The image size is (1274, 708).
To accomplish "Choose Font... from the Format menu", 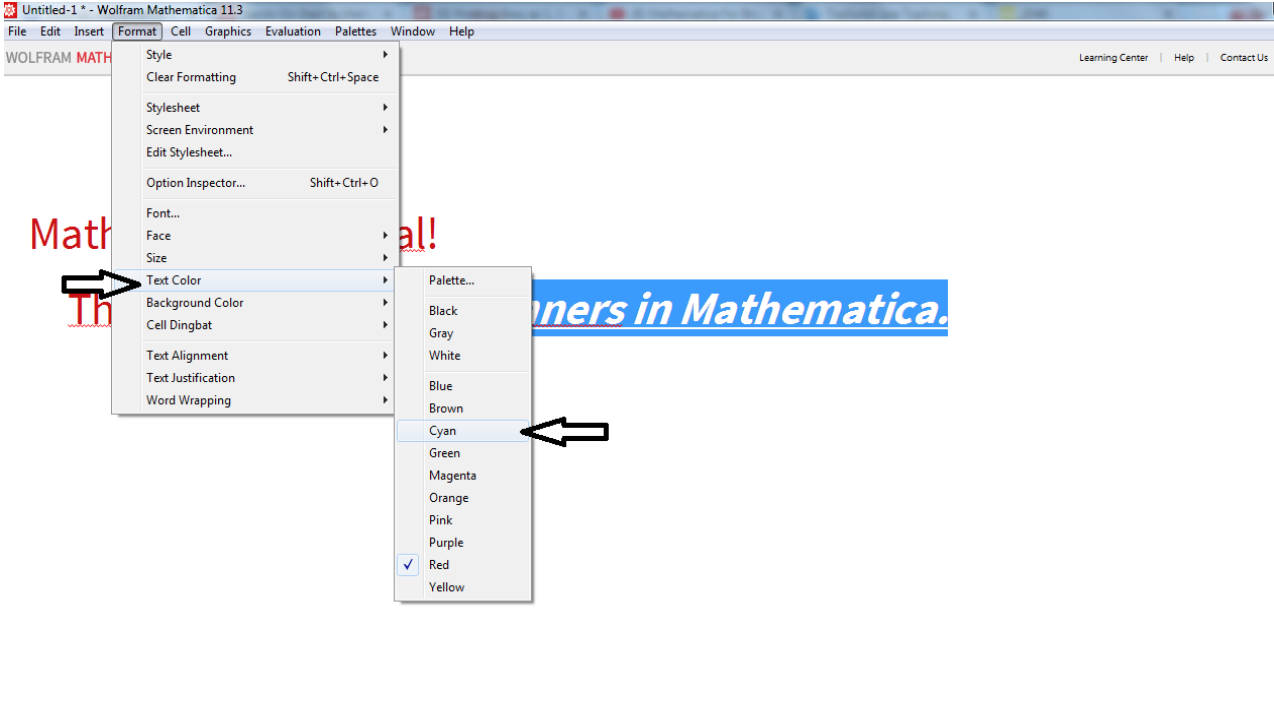I will [256, 213].
